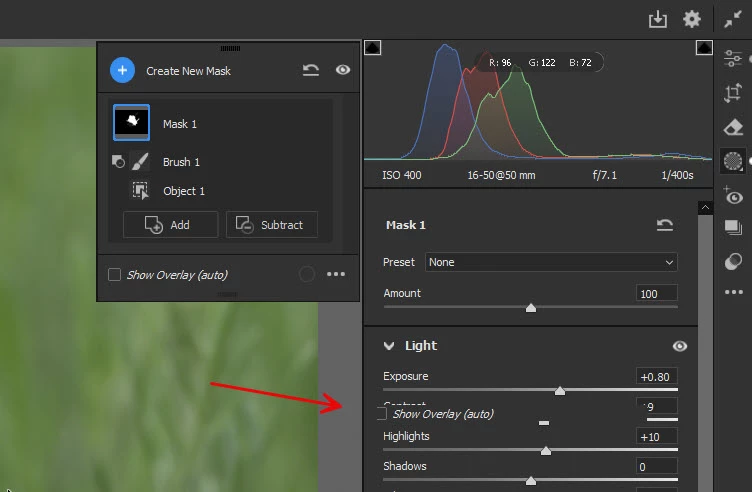This screenshot has height=492, width=752.
Task: Select the Crop and Rotate tool
Action: click(733, 93)
